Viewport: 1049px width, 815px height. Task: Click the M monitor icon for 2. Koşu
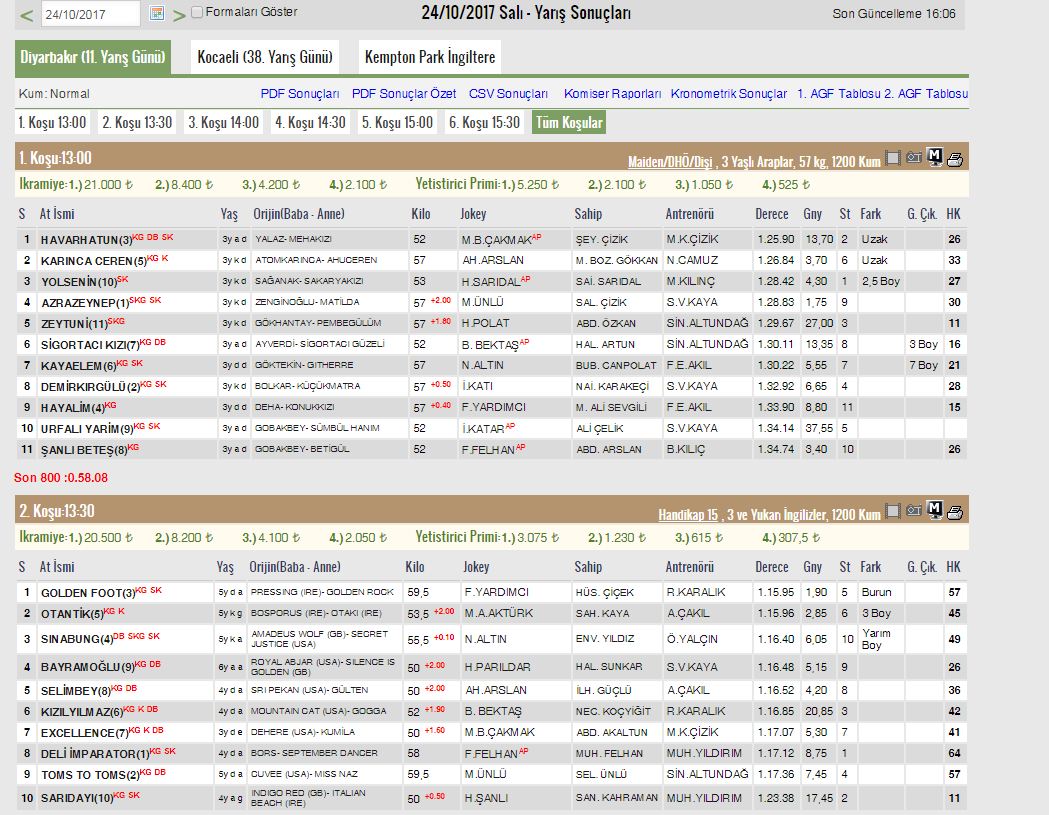[x=935, y=511]
